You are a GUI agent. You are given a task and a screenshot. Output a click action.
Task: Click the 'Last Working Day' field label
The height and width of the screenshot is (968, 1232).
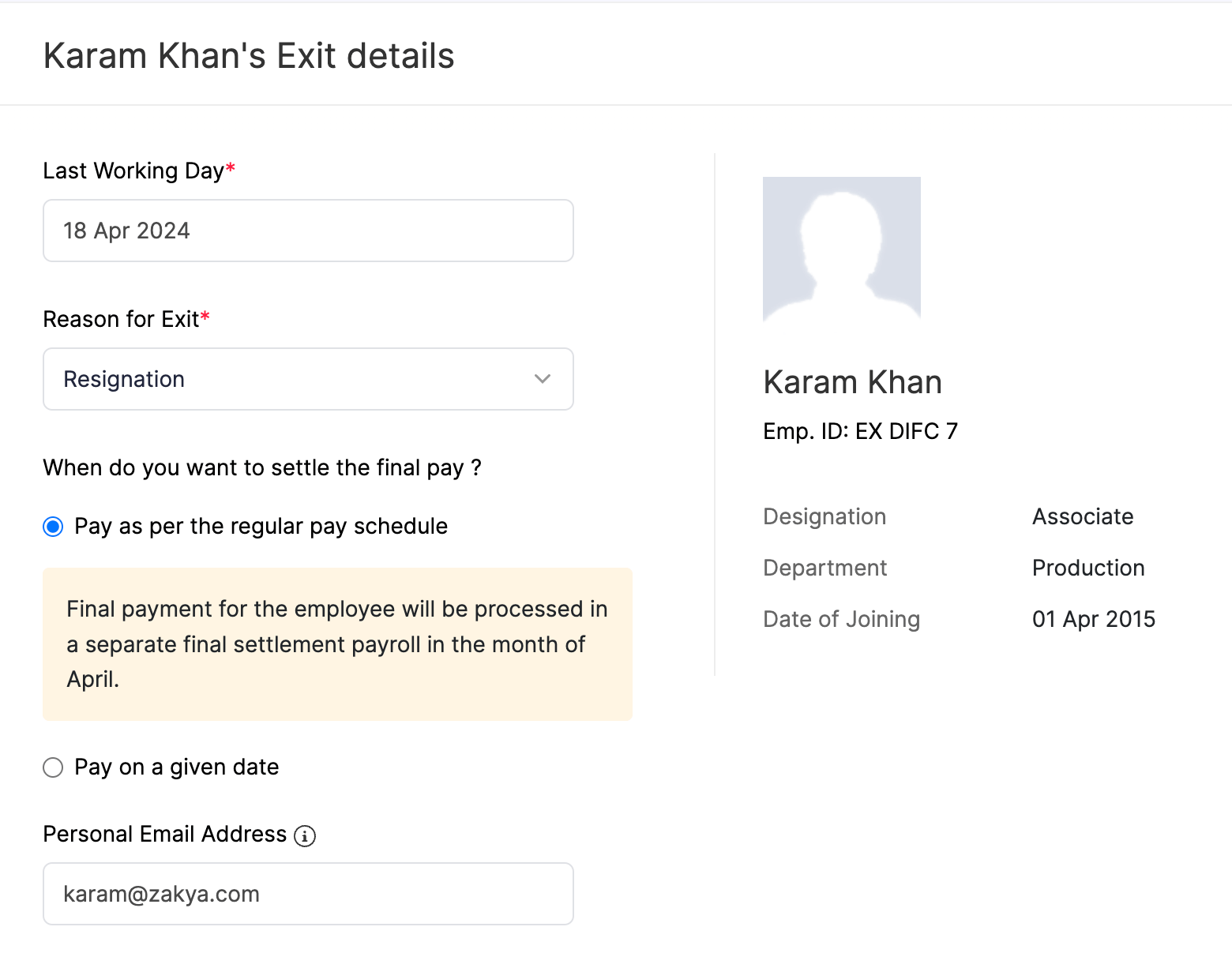(133, 171)
